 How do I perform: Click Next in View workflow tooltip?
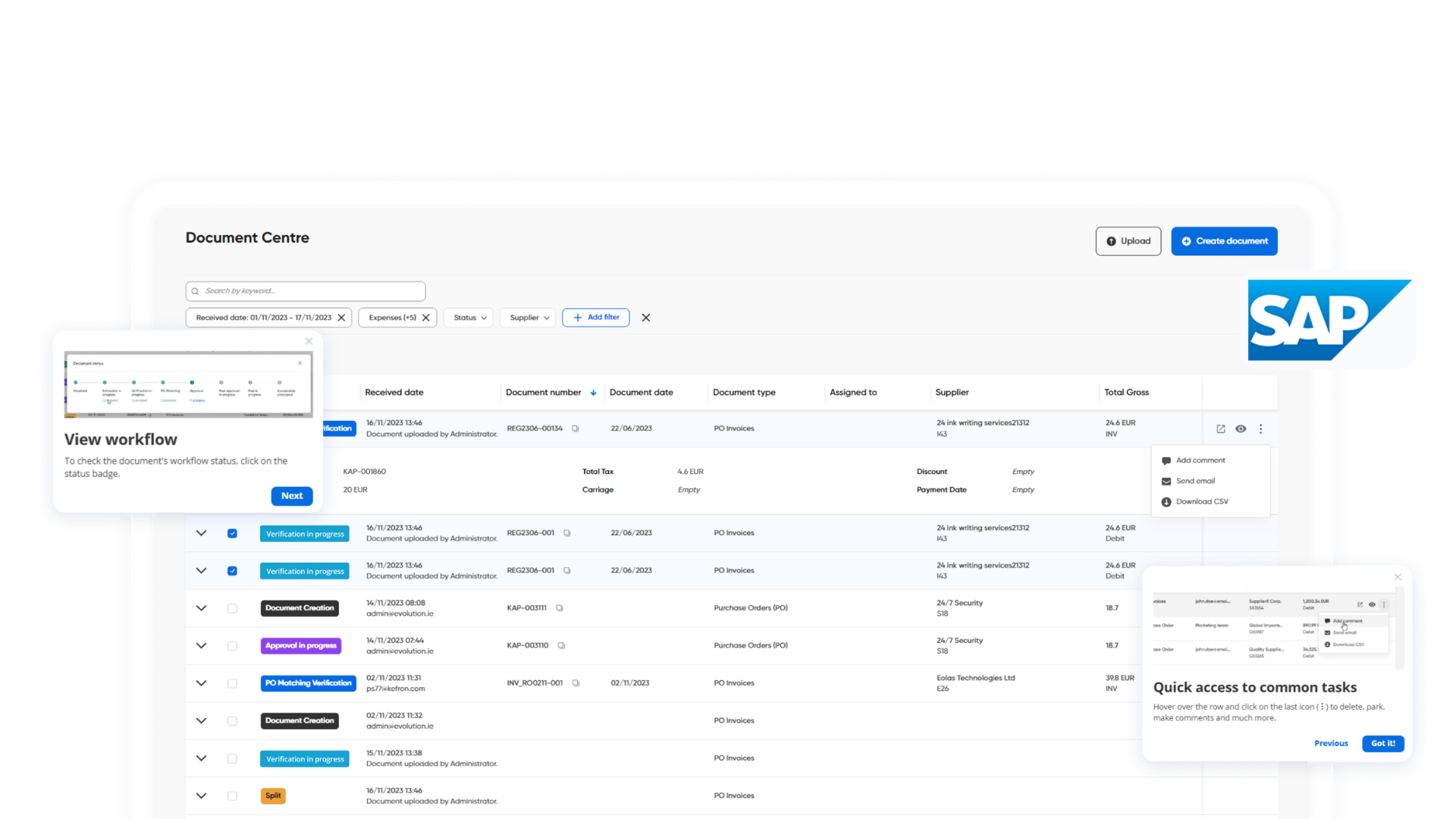click(292, 496)
